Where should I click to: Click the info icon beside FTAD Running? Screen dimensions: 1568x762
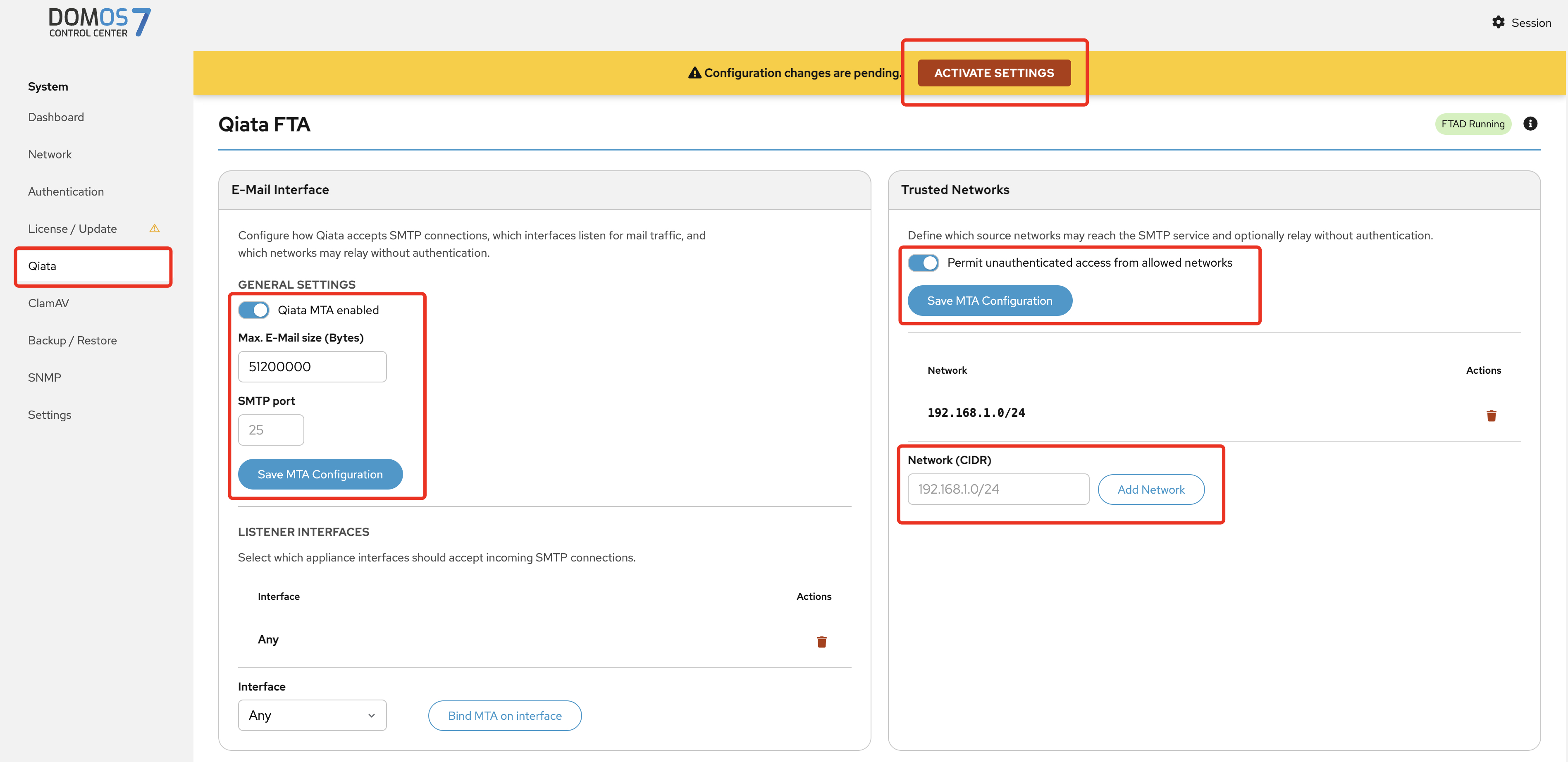tap(1530, 124)
